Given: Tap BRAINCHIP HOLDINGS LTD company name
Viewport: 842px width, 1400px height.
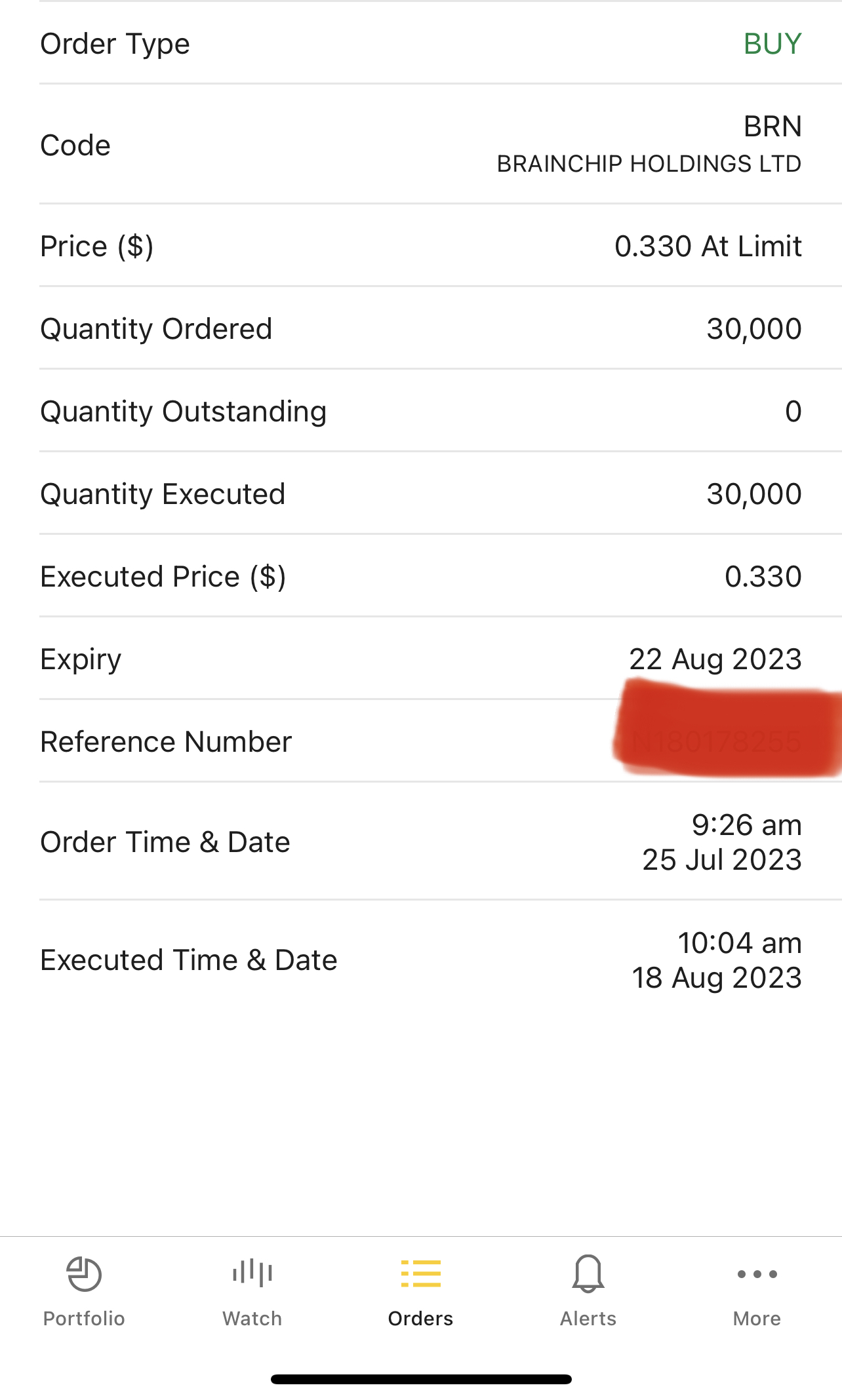Looking at the screenshot, I should click(x=649, y=164).
